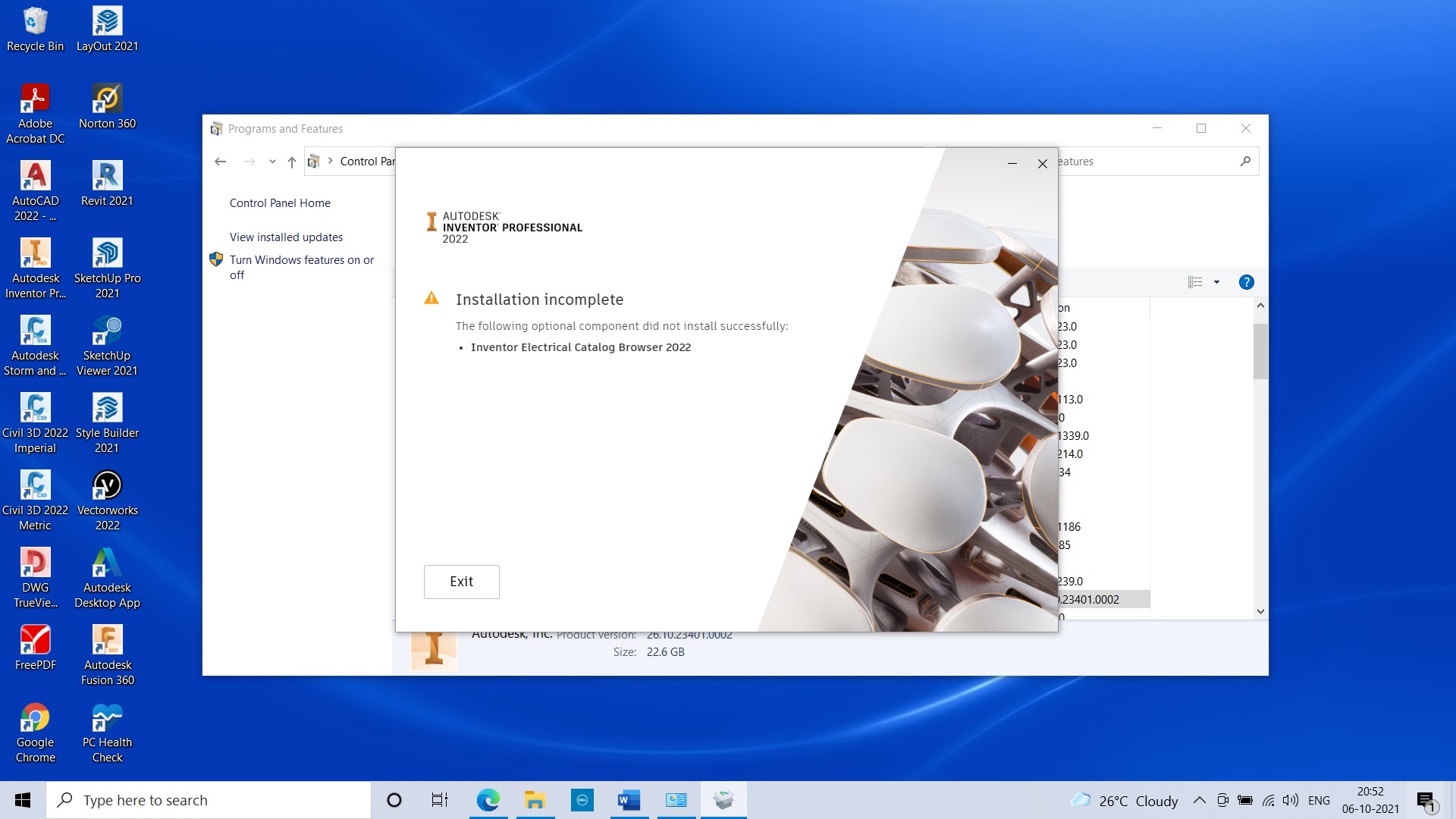Switch to Word in taskbar

629,800
